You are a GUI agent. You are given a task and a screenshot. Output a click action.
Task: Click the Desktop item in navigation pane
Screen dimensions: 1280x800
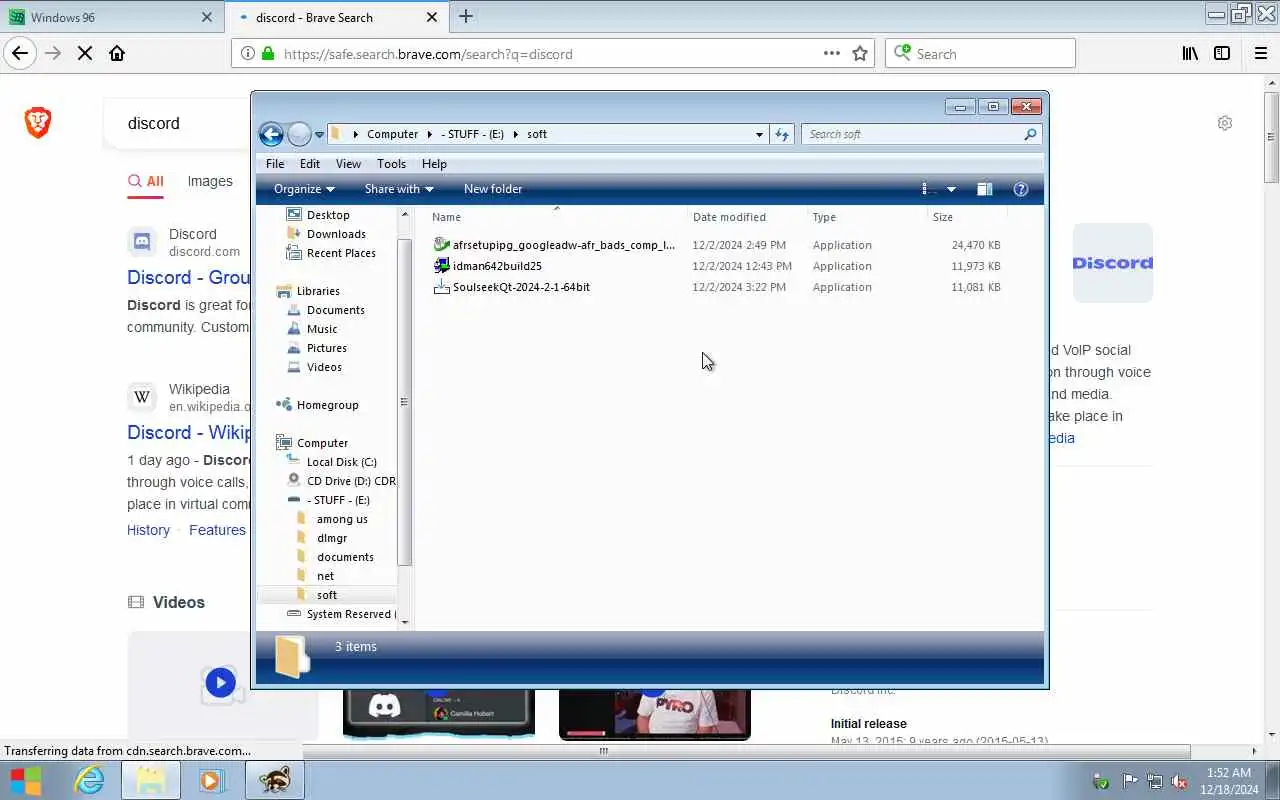(328, 215)
